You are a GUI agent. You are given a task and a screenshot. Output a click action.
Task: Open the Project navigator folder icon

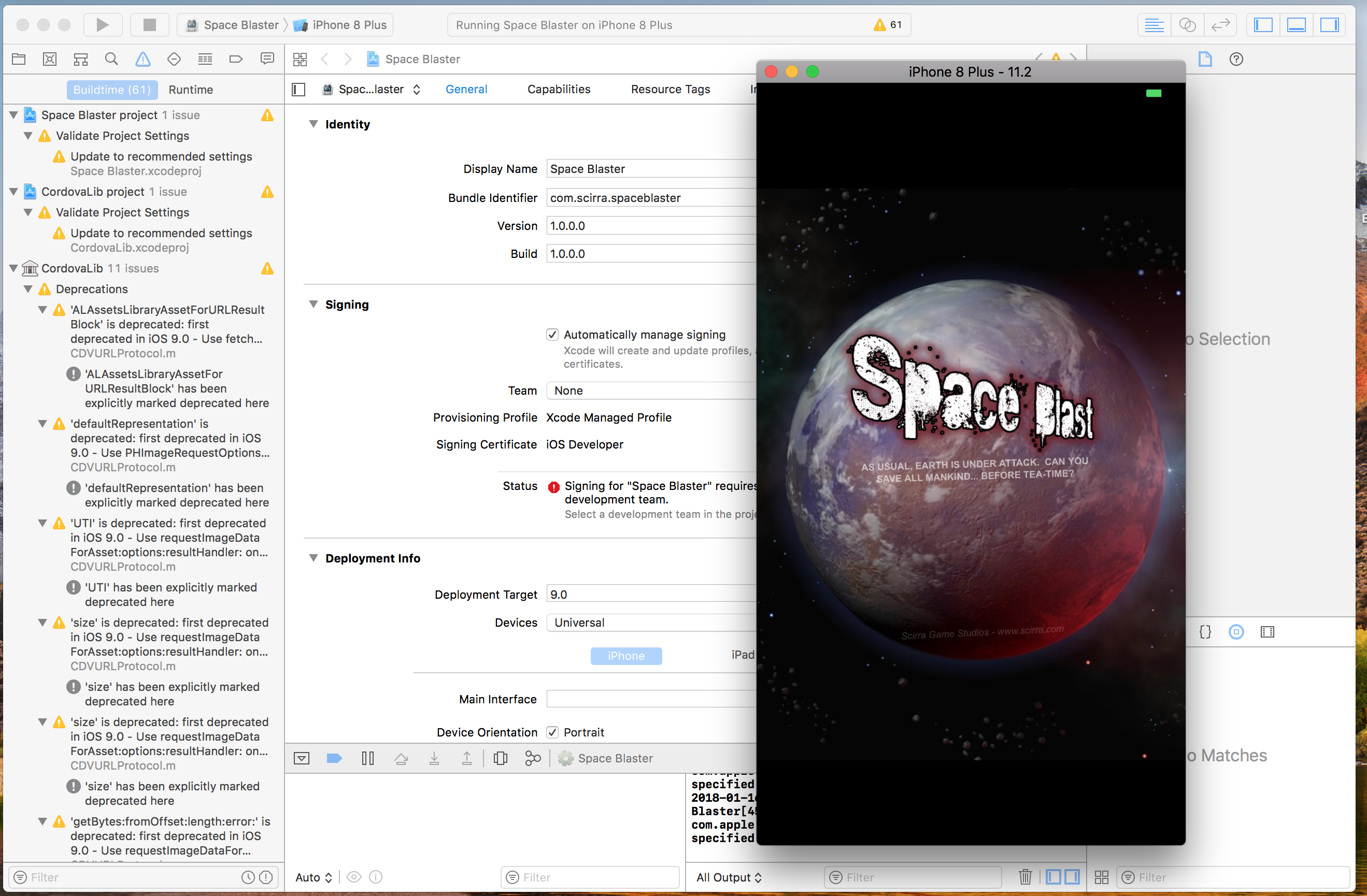click(18, 59)
